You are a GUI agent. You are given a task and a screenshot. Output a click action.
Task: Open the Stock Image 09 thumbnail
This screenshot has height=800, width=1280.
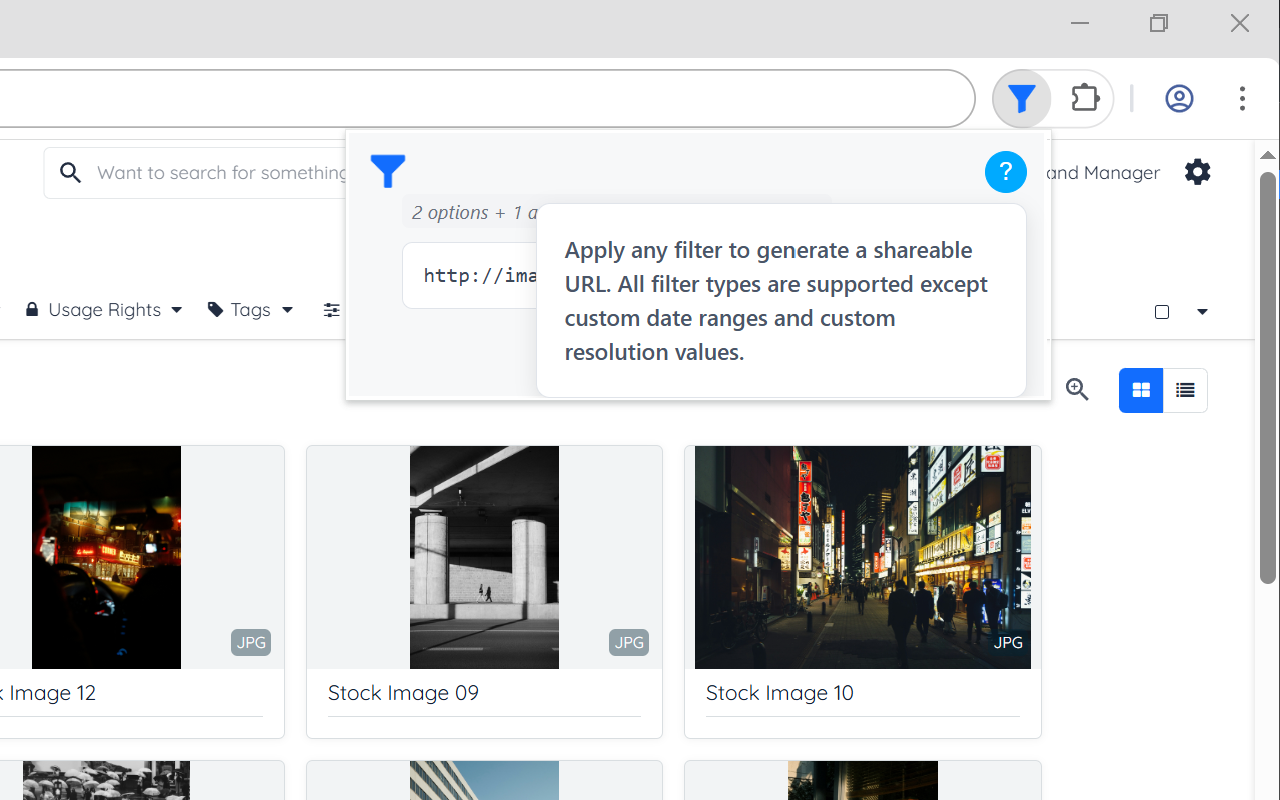pos(484,557)
